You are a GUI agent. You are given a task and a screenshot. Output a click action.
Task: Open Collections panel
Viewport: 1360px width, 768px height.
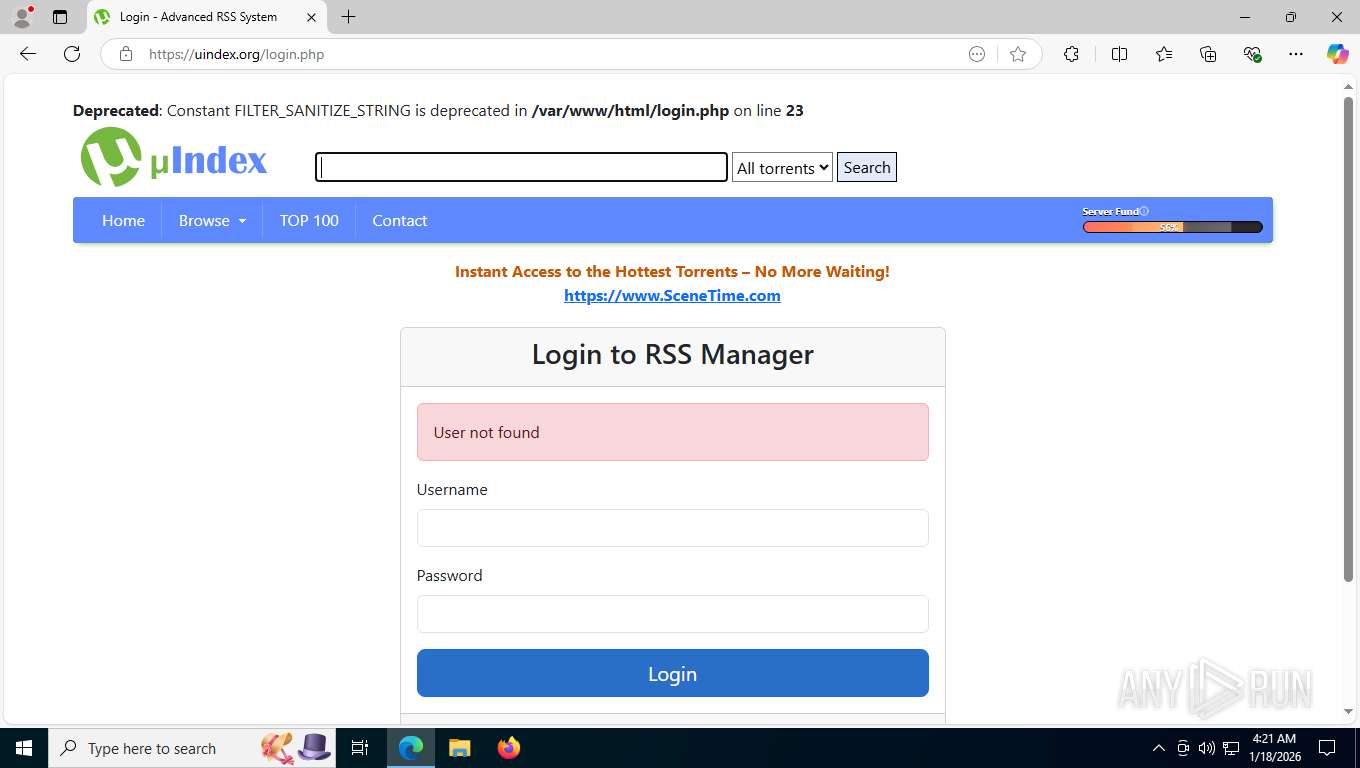point(1208,54)
